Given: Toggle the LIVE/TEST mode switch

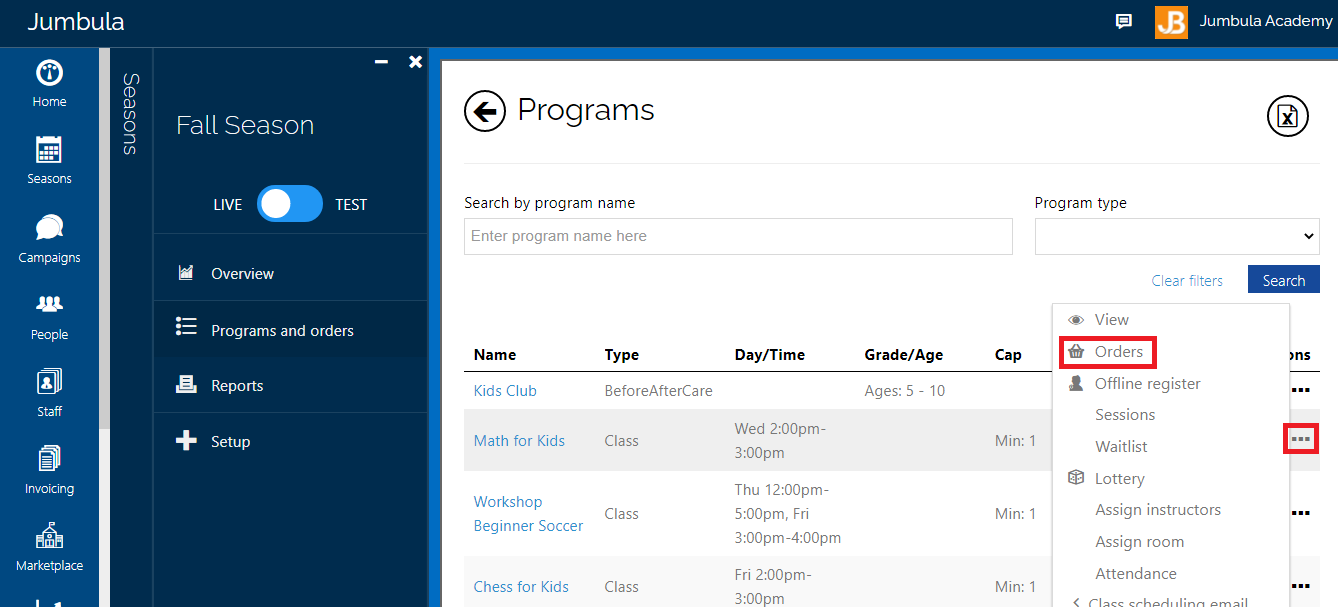Looking at the screenshot, I should click(x=290, y=204).
